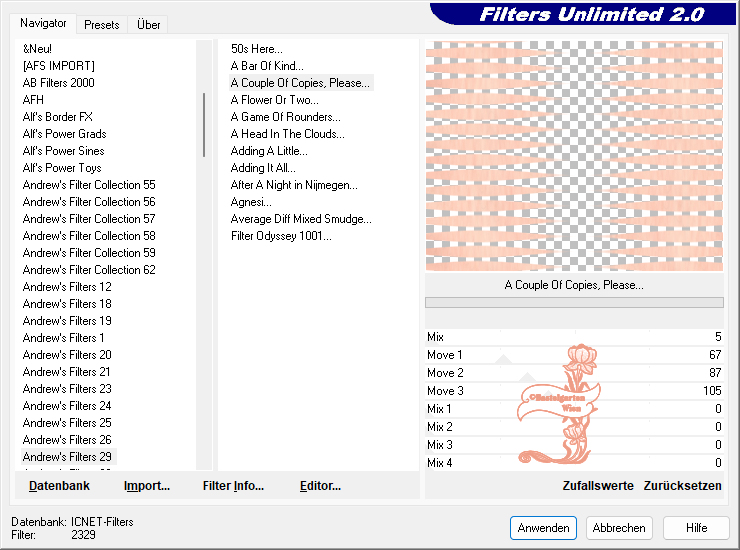Select Andrew's Filters 25

(67, 423)
